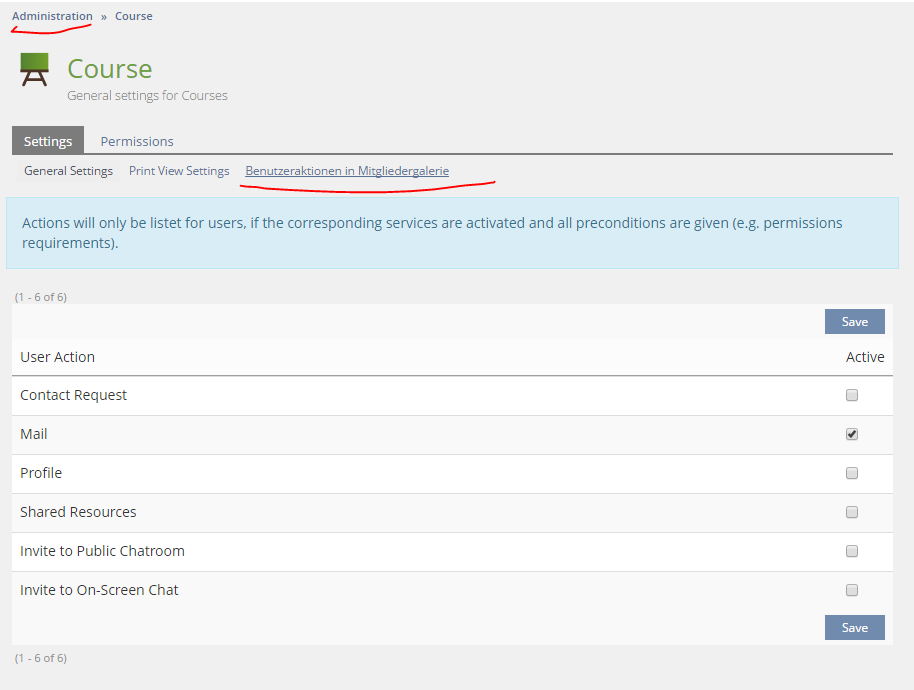
Task: Click the blue info message box
Action: (452, 233)
